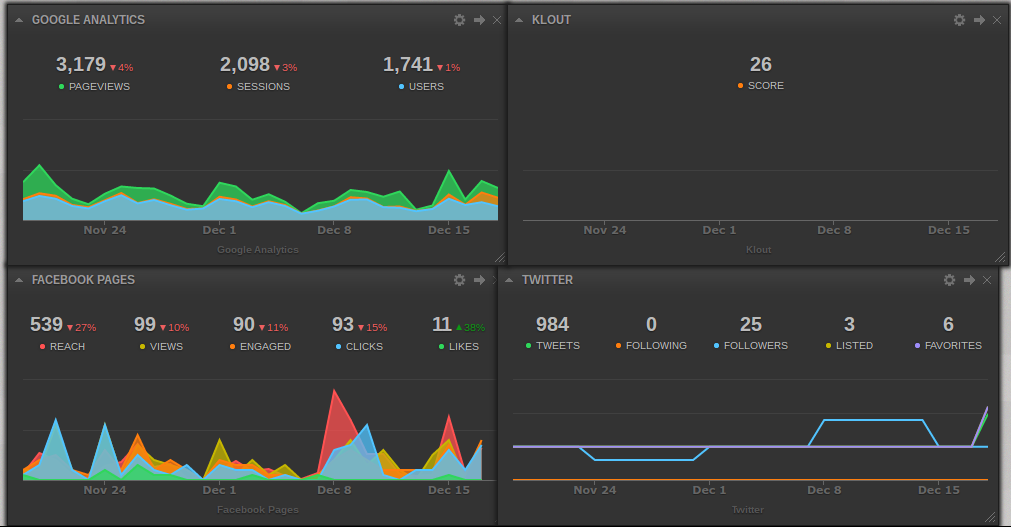Toggle the Facebook Reach series legend

(x=62, y=346)
